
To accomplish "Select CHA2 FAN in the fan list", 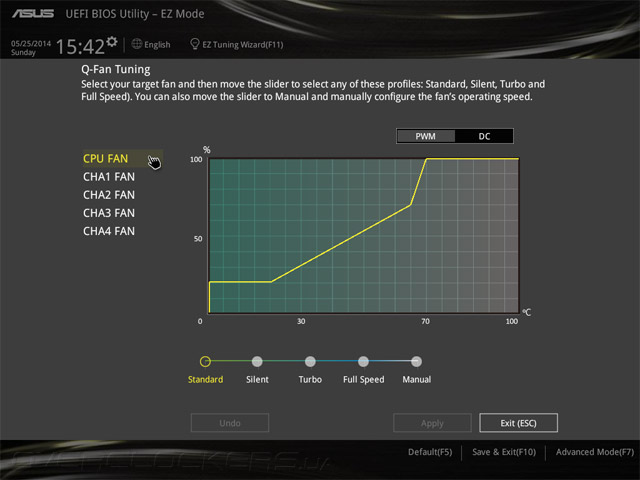I will click(109, 195).
